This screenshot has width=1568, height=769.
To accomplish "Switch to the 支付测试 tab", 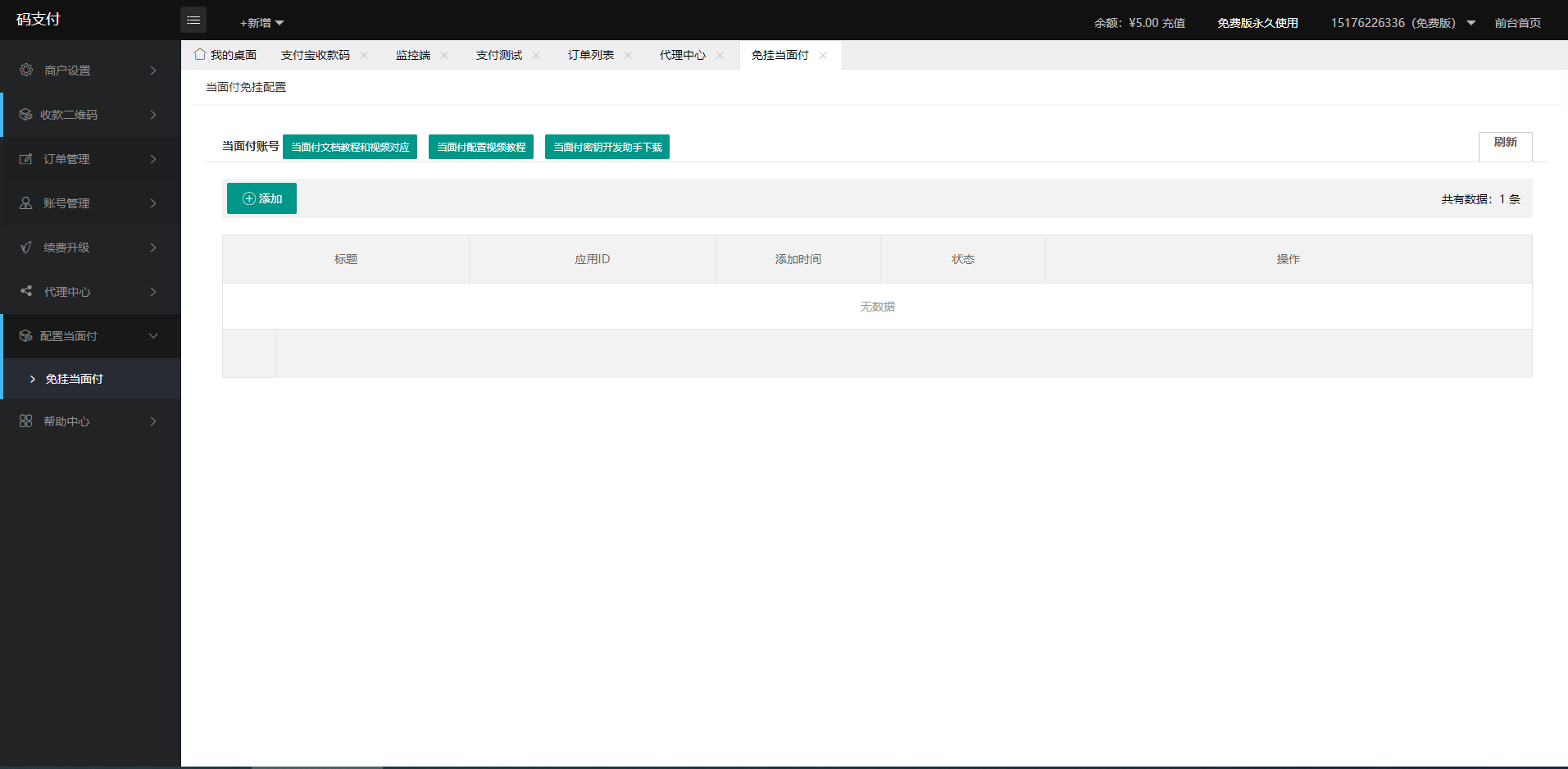I will (498, 56).
